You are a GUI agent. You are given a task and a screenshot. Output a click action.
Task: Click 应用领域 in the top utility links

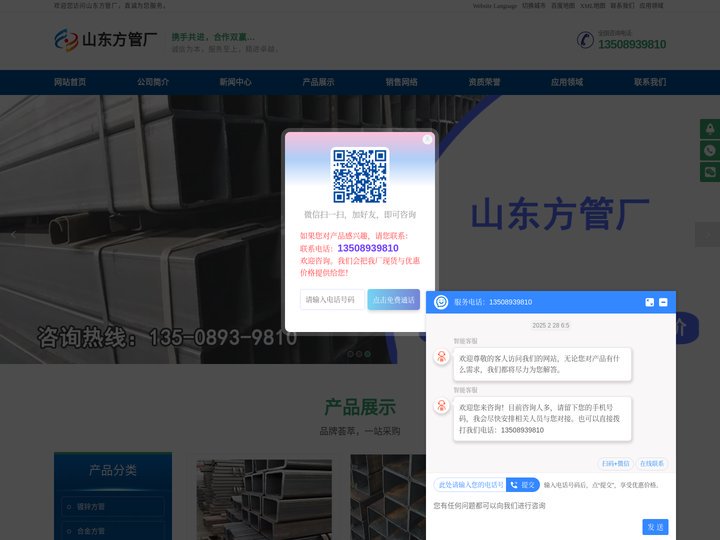652,6
